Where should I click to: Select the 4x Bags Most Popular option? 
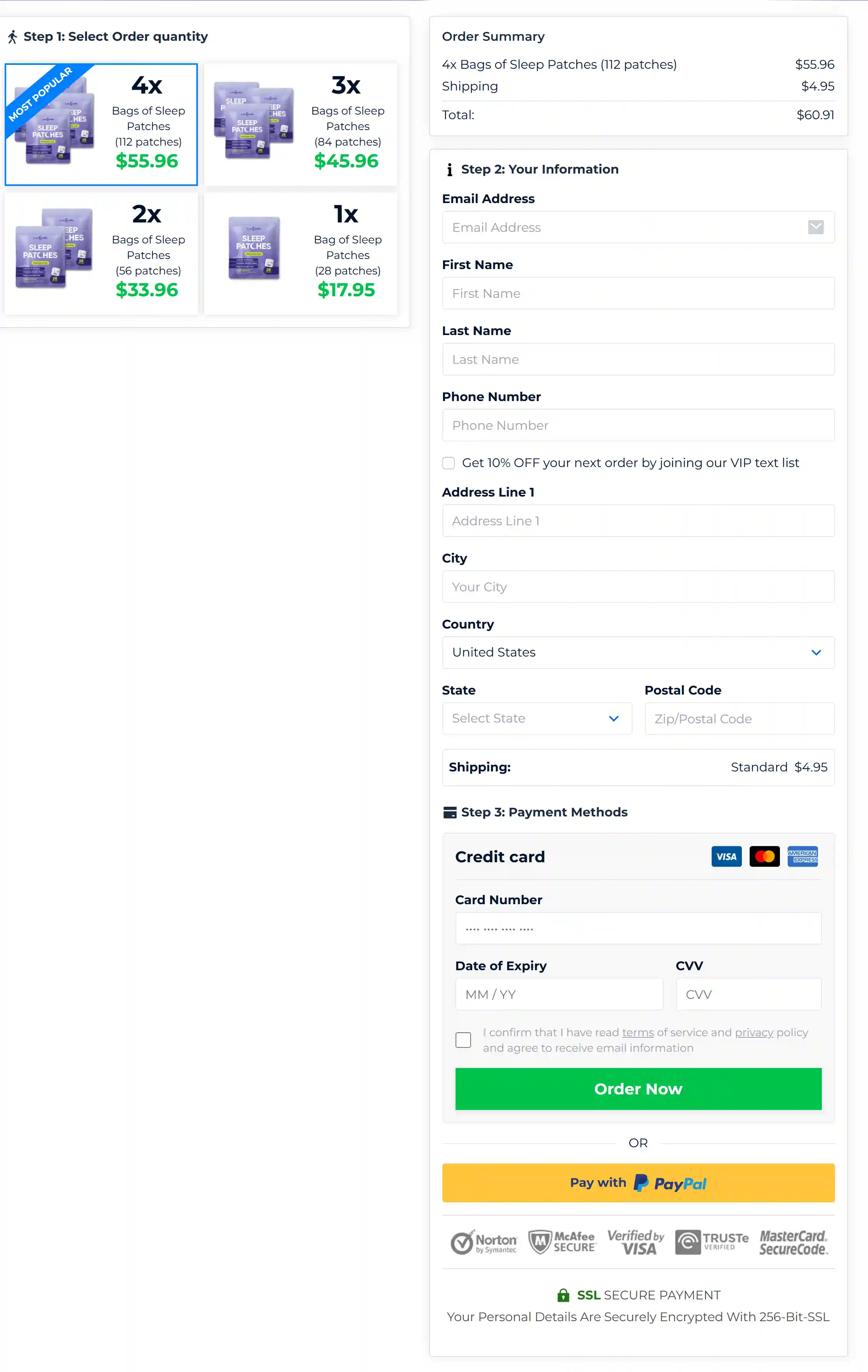tap(101, 124)
